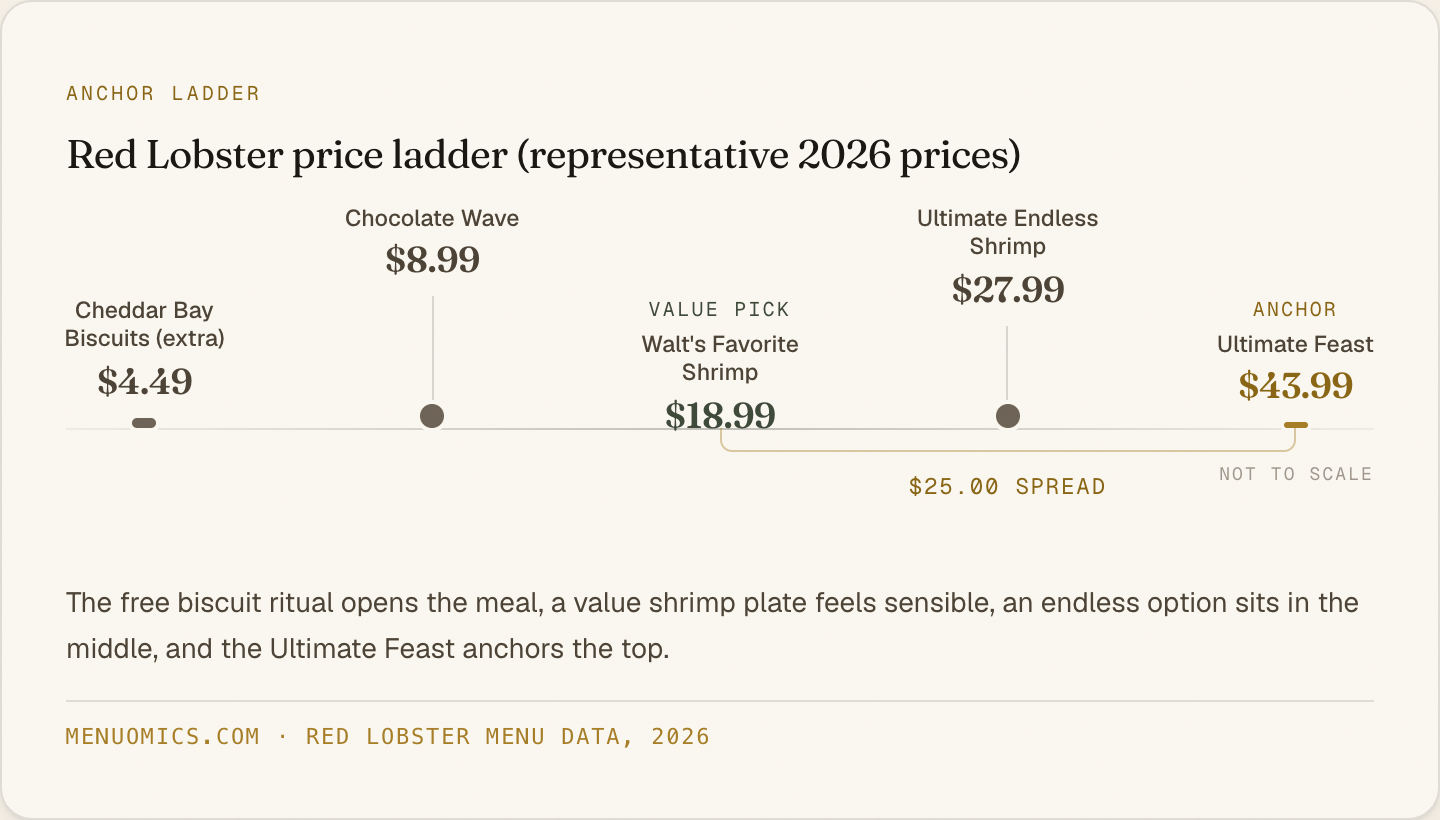The image size is (1440, 820).
Task: Click the Cheddar Bay Biscuits (extra) label
Action: (145, 324)
